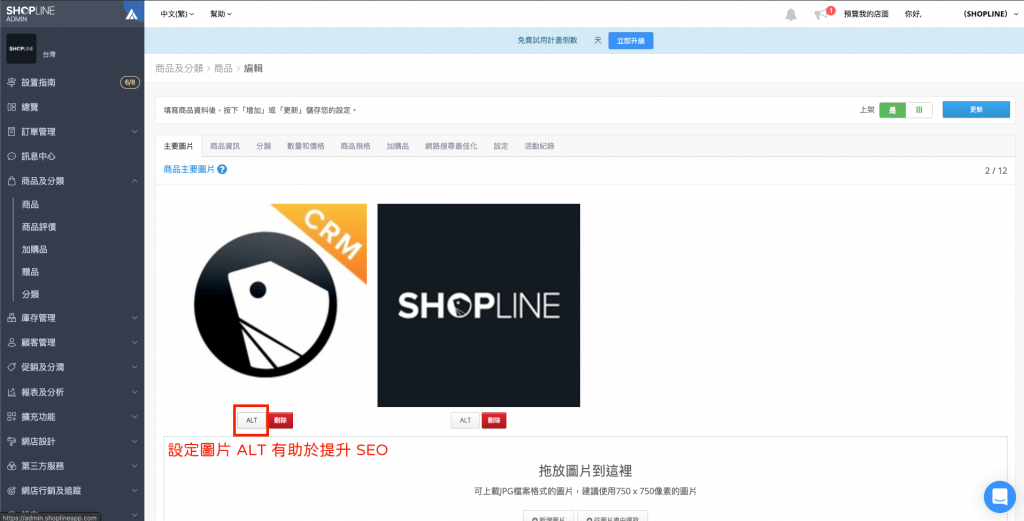Click the SHOPLINE ADMIN logo
The image size is (1024, 521).
32,13
